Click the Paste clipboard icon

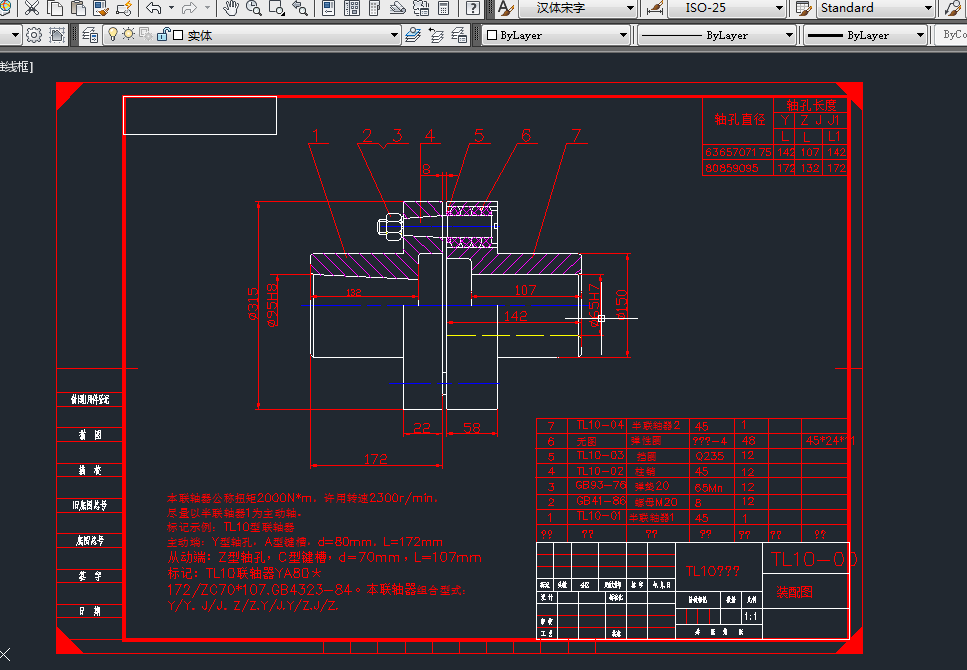78,8
